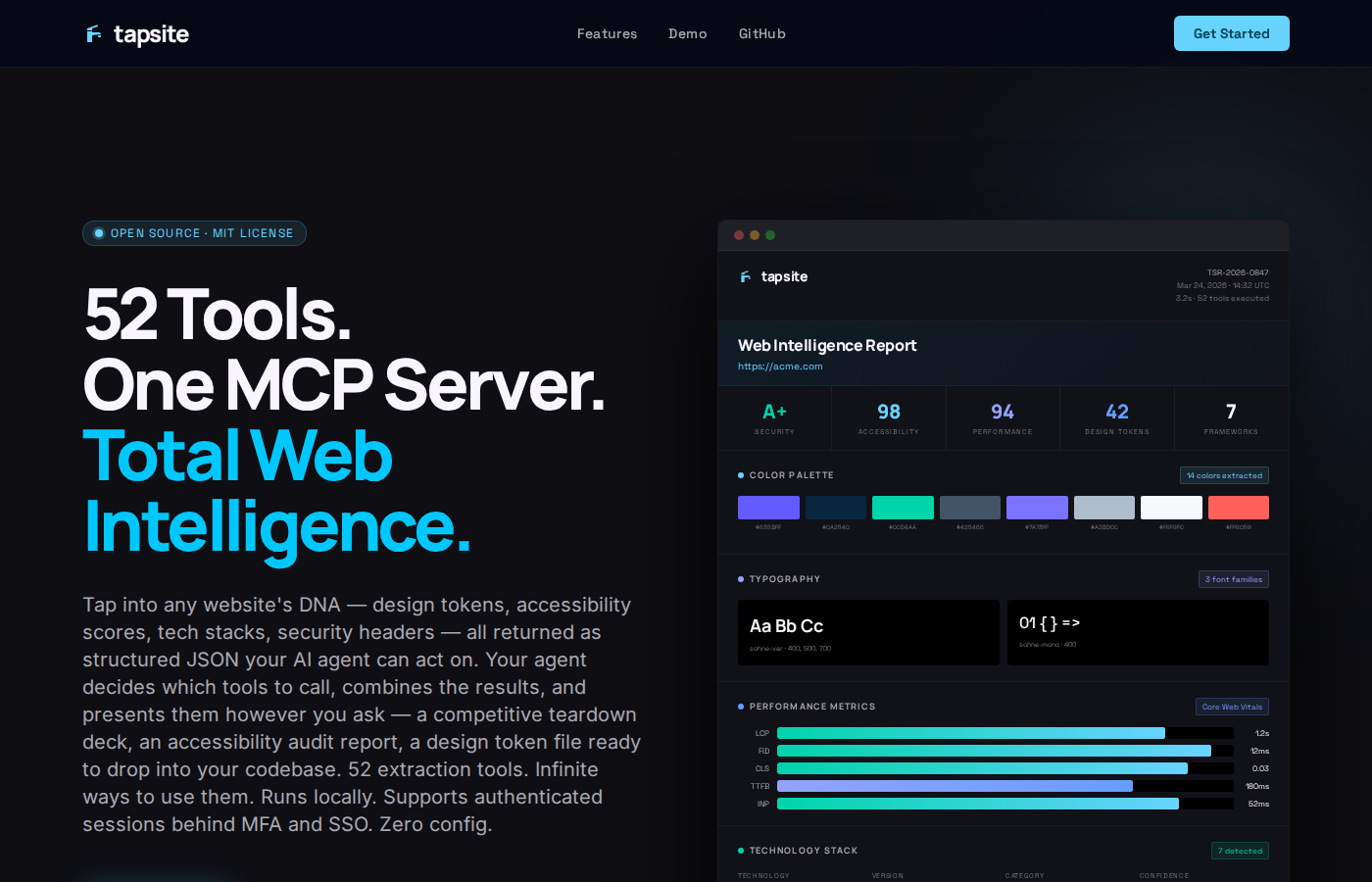This screenshot has width=1372, height=882.
Task: Click the '52 Tools.' headline line
Action: [218, 315]
